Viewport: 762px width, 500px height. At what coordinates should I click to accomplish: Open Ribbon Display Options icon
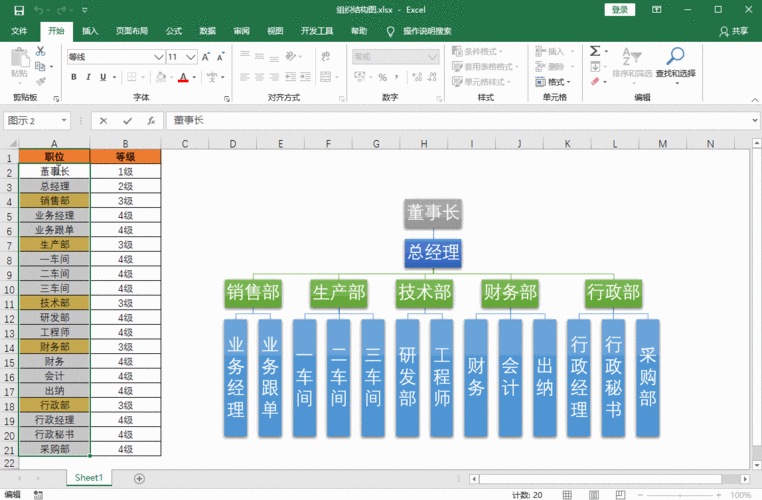(657, 10)
